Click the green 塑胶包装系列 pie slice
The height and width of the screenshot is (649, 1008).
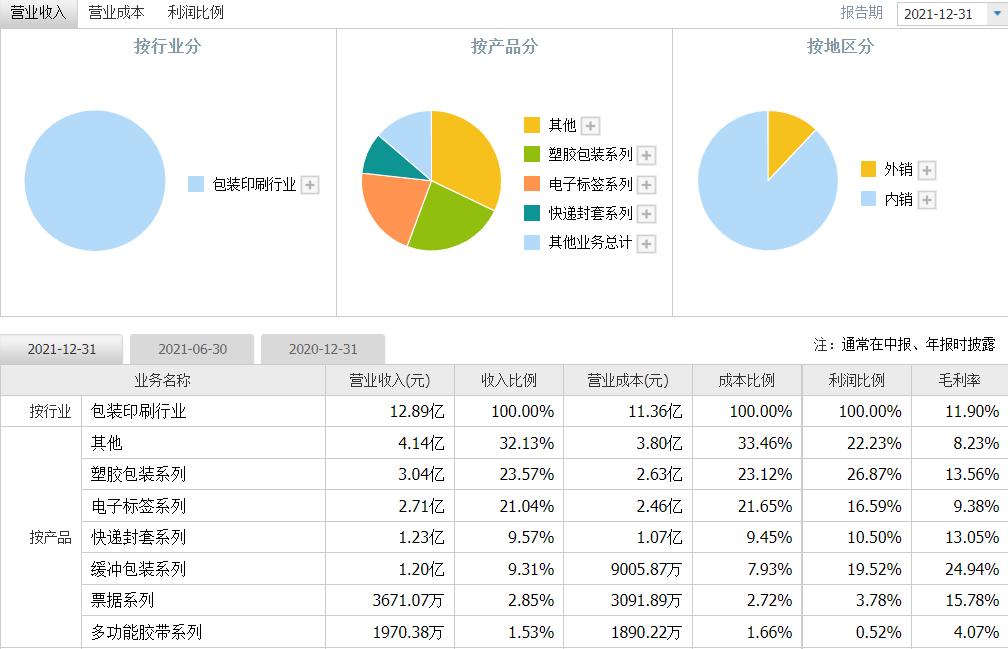click(x=448, y=218)
